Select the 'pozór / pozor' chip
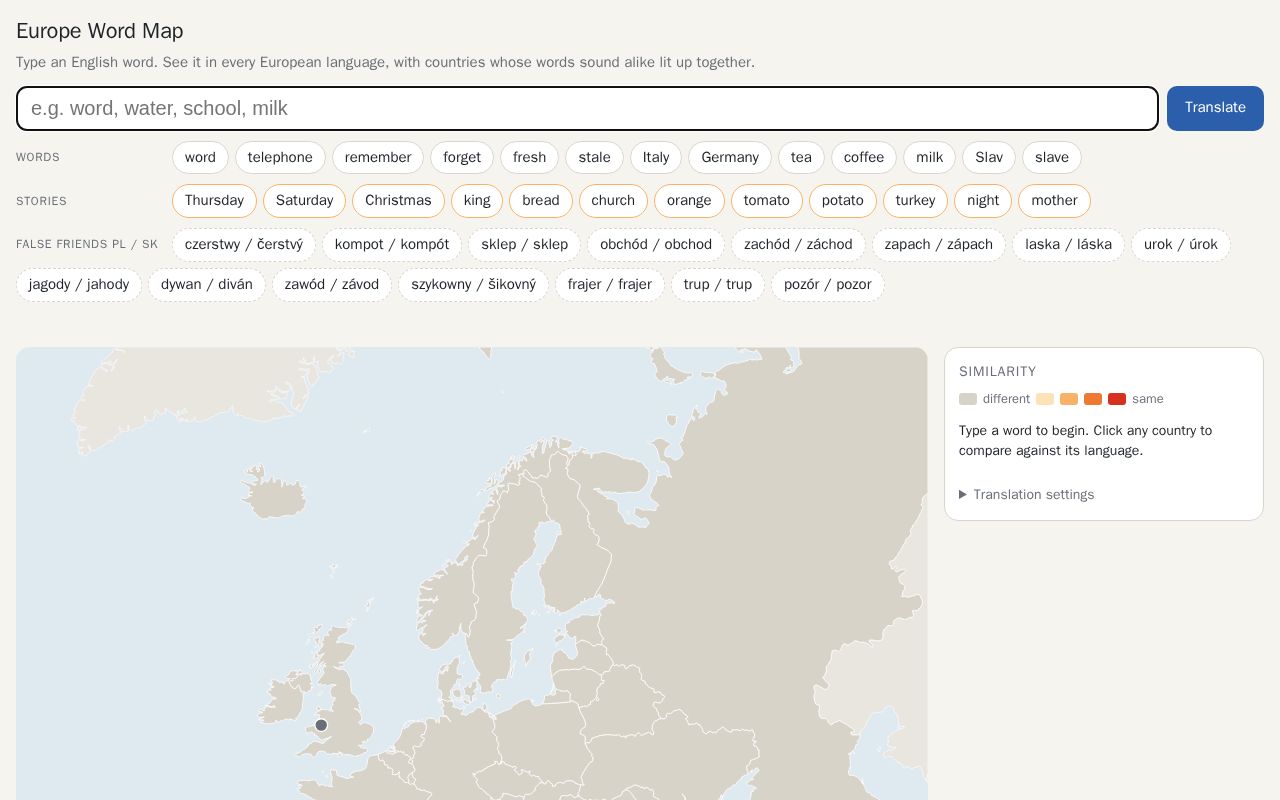 click(828, 285)
